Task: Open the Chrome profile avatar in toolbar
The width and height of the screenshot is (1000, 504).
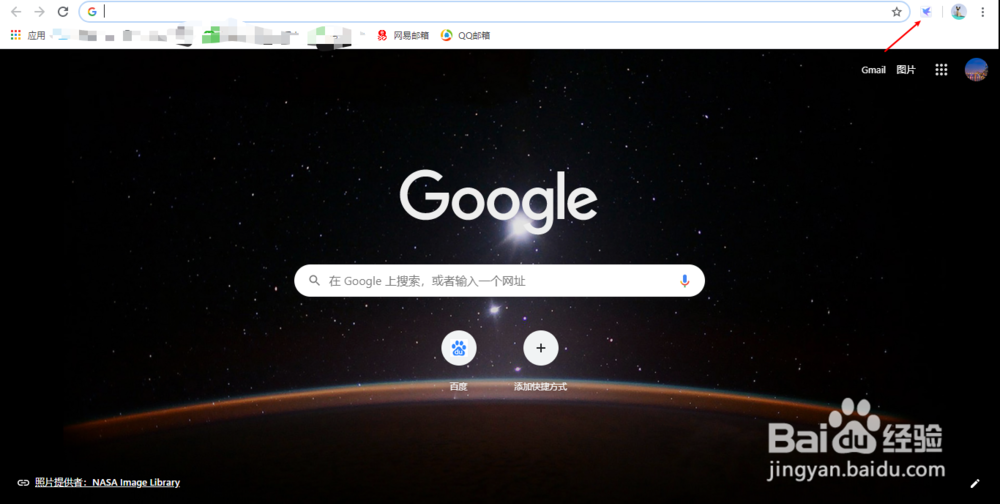Action: [959, 11]
